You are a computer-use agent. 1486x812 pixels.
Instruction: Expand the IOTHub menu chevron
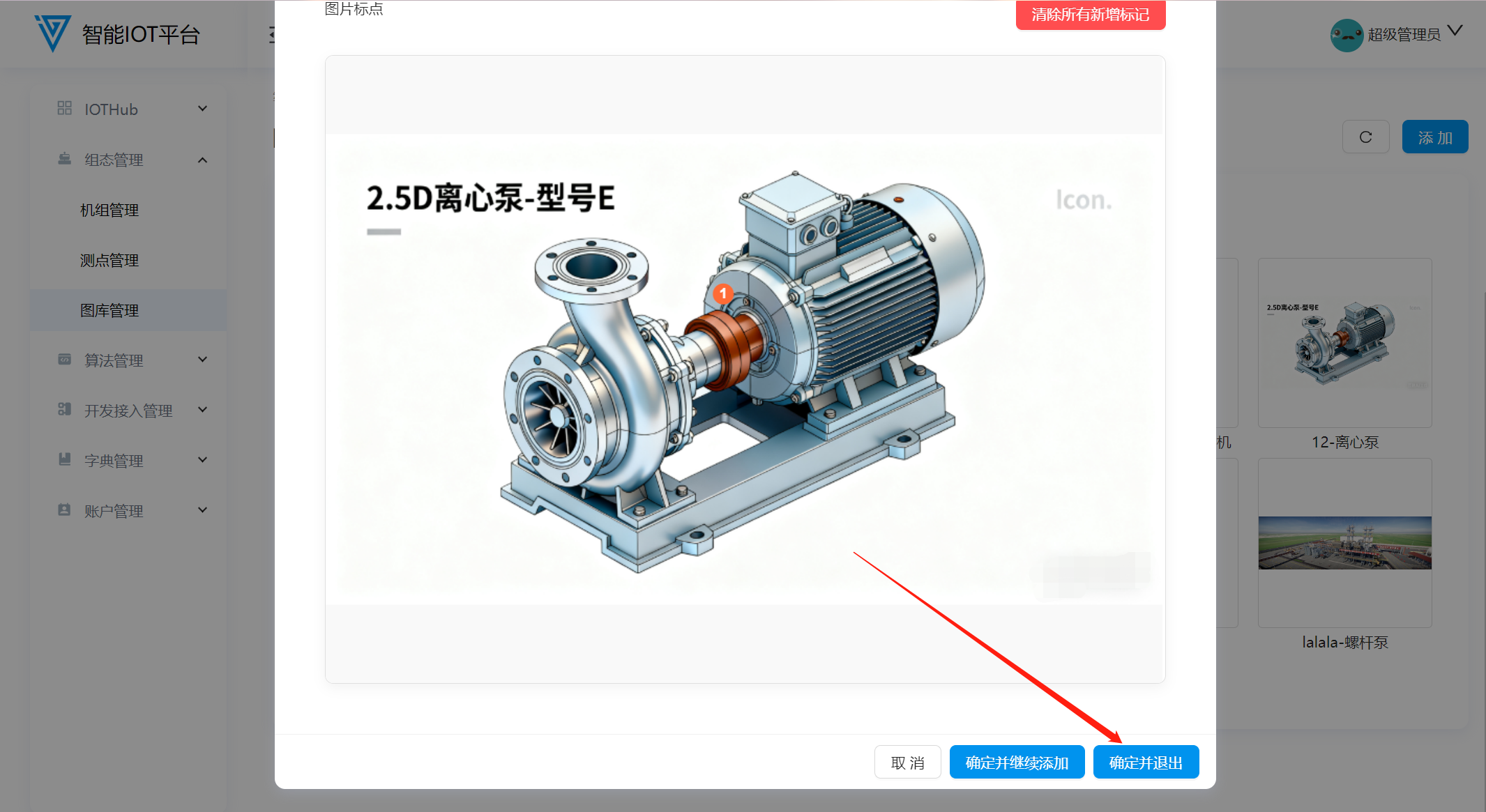coord(202,109)
